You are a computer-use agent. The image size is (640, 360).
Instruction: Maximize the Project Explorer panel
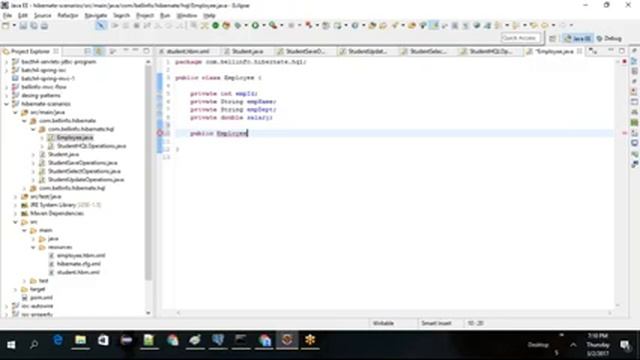[x=146, y=51]
